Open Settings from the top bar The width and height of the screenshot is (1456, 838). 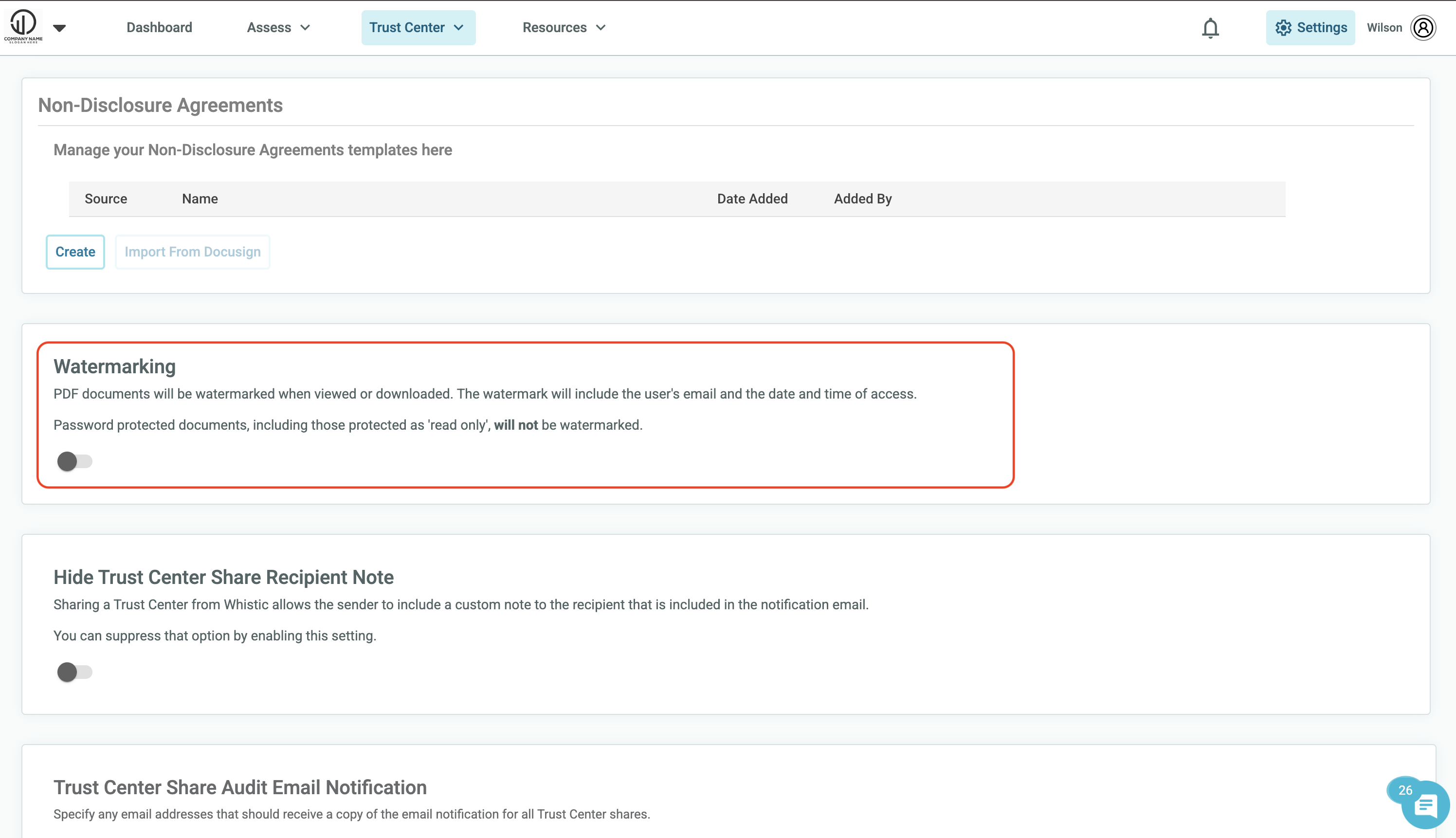point(1310,28)
